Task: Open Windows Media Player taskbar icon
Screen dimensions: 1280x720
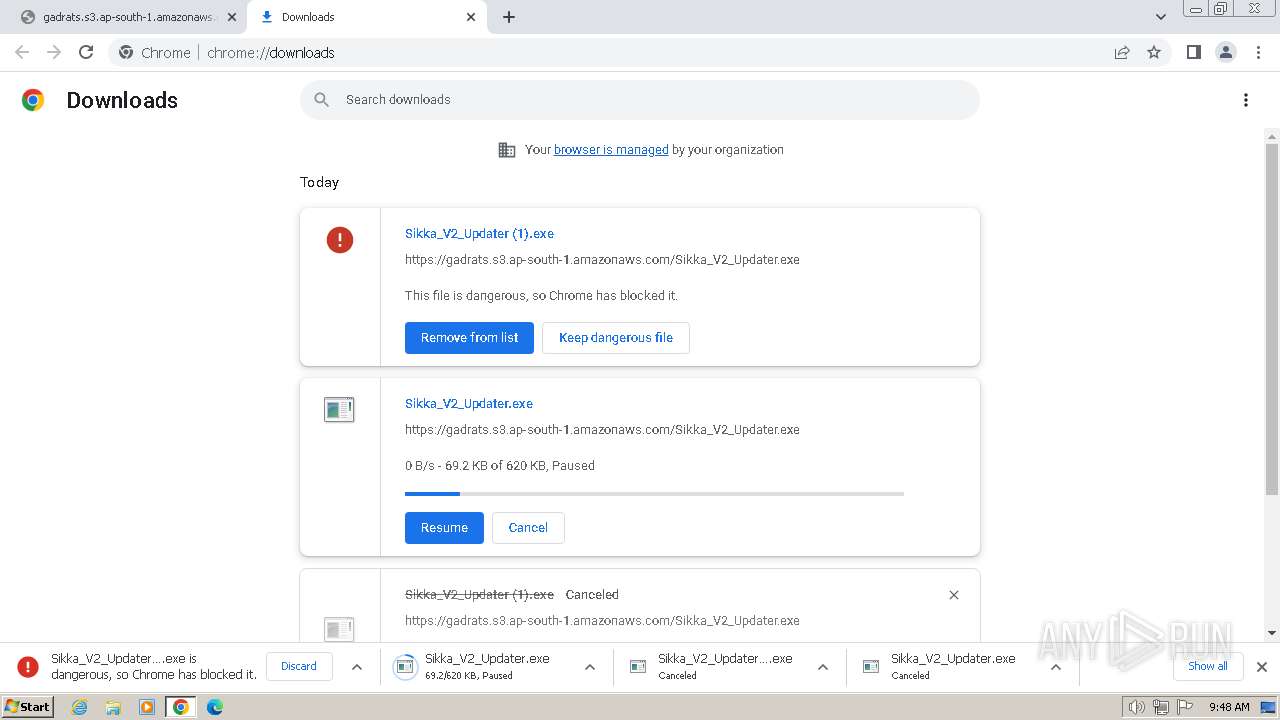Action: click(147, 707)
